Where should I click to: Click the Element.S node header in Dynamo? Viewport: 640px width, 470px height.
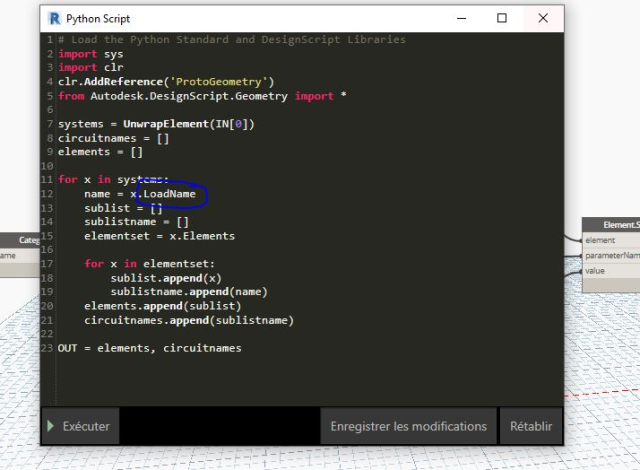(x=611, y=225)
